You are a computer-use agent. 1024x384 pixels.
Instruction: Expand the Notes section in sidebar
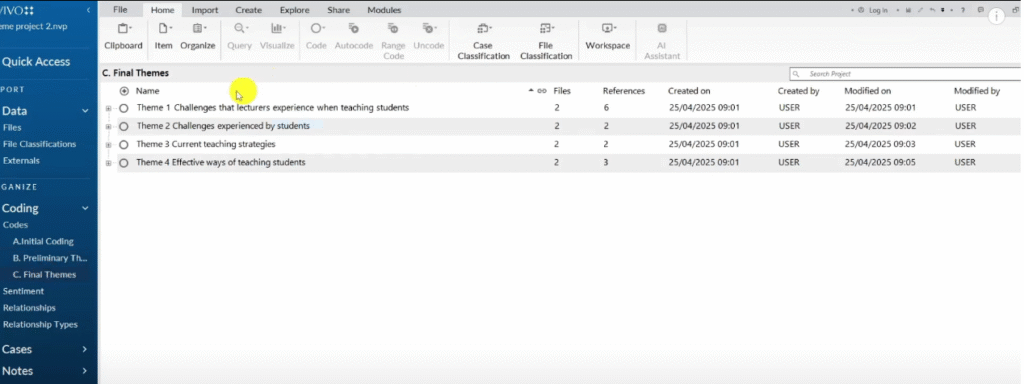84,371
